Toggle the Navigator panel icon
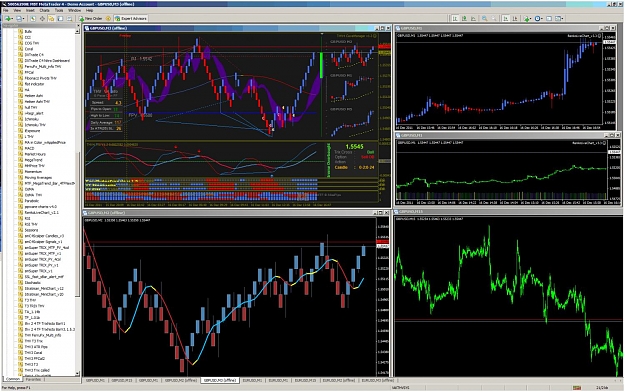 pyautogui.click(x=51, y=18)
